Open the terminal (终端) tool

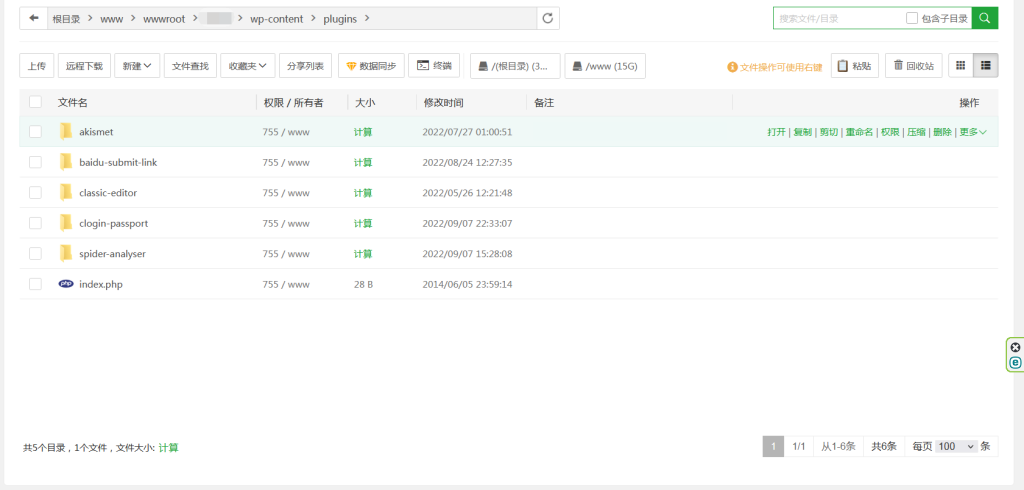(434, 66)
